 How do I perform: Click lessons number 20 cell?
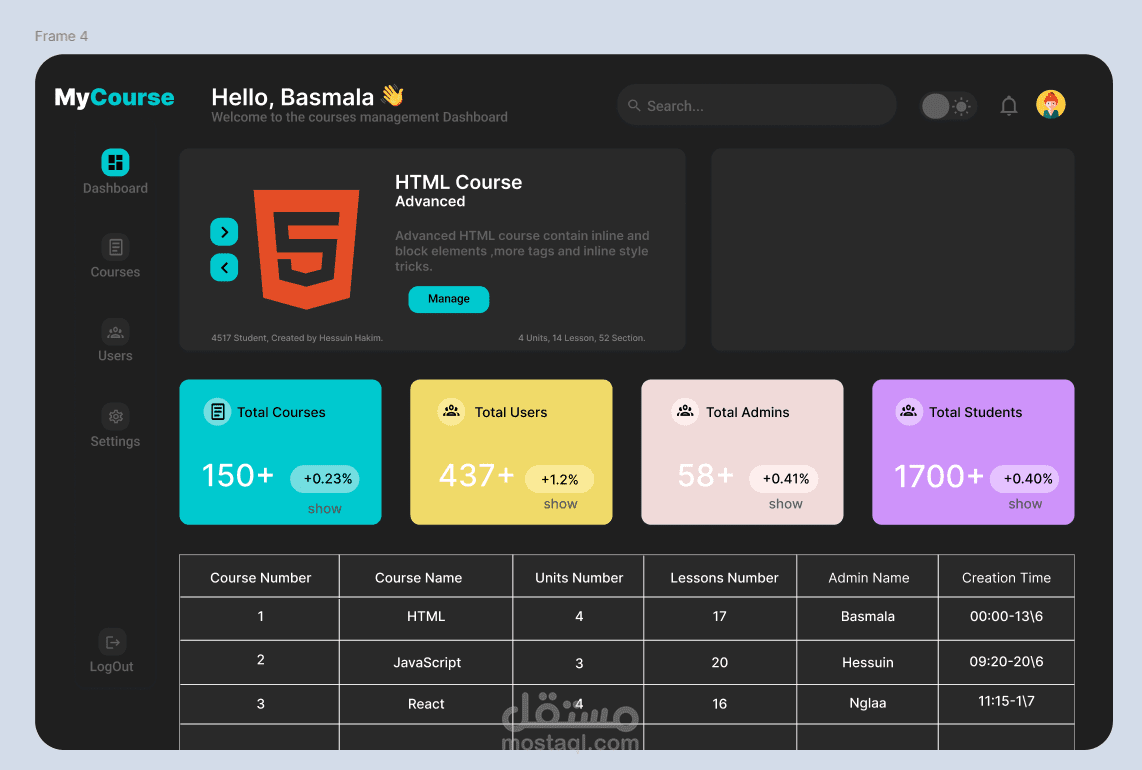720,662
